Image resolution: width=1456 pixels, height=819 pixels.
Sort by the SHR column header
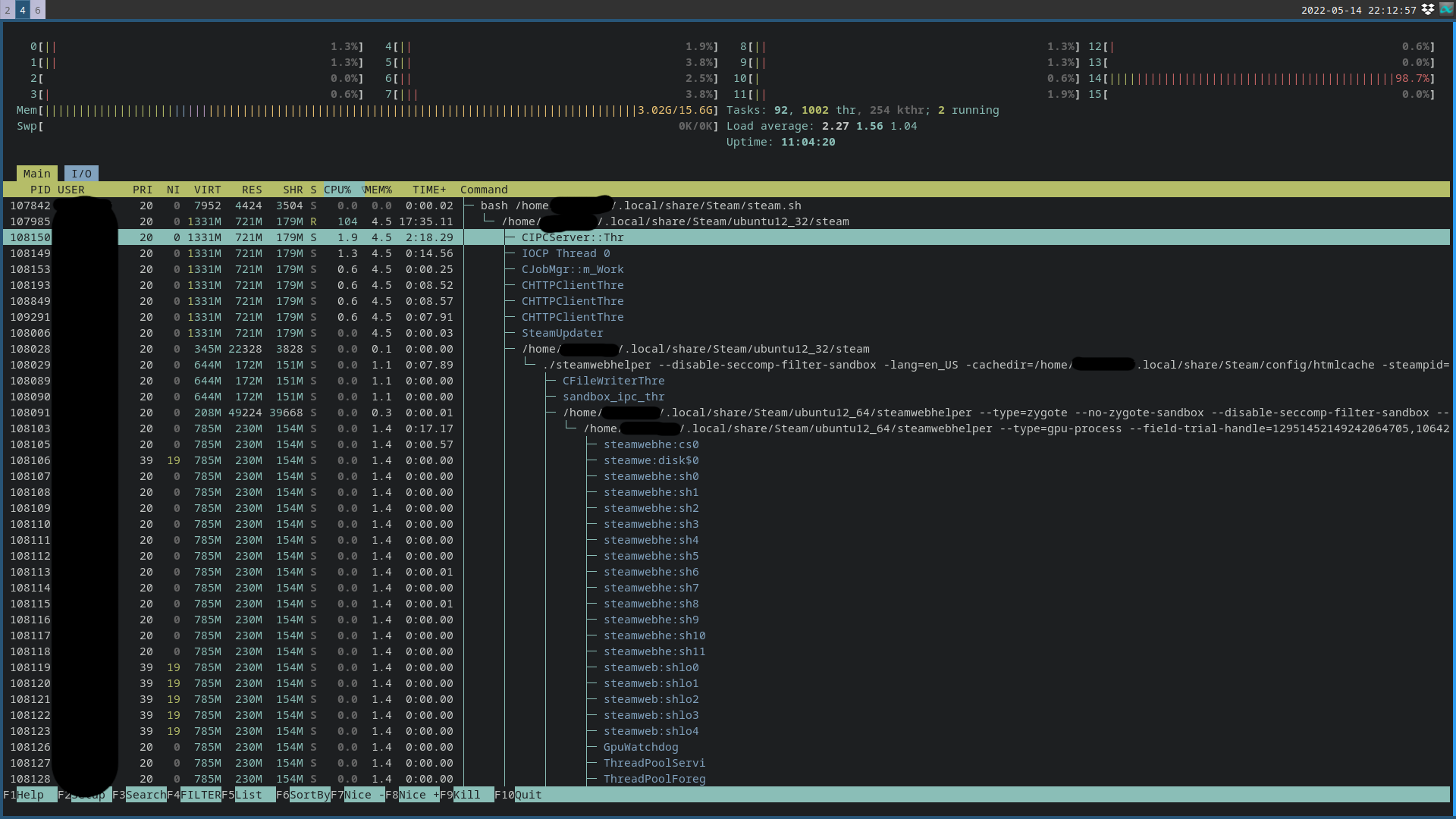click(x=293, y=190)
